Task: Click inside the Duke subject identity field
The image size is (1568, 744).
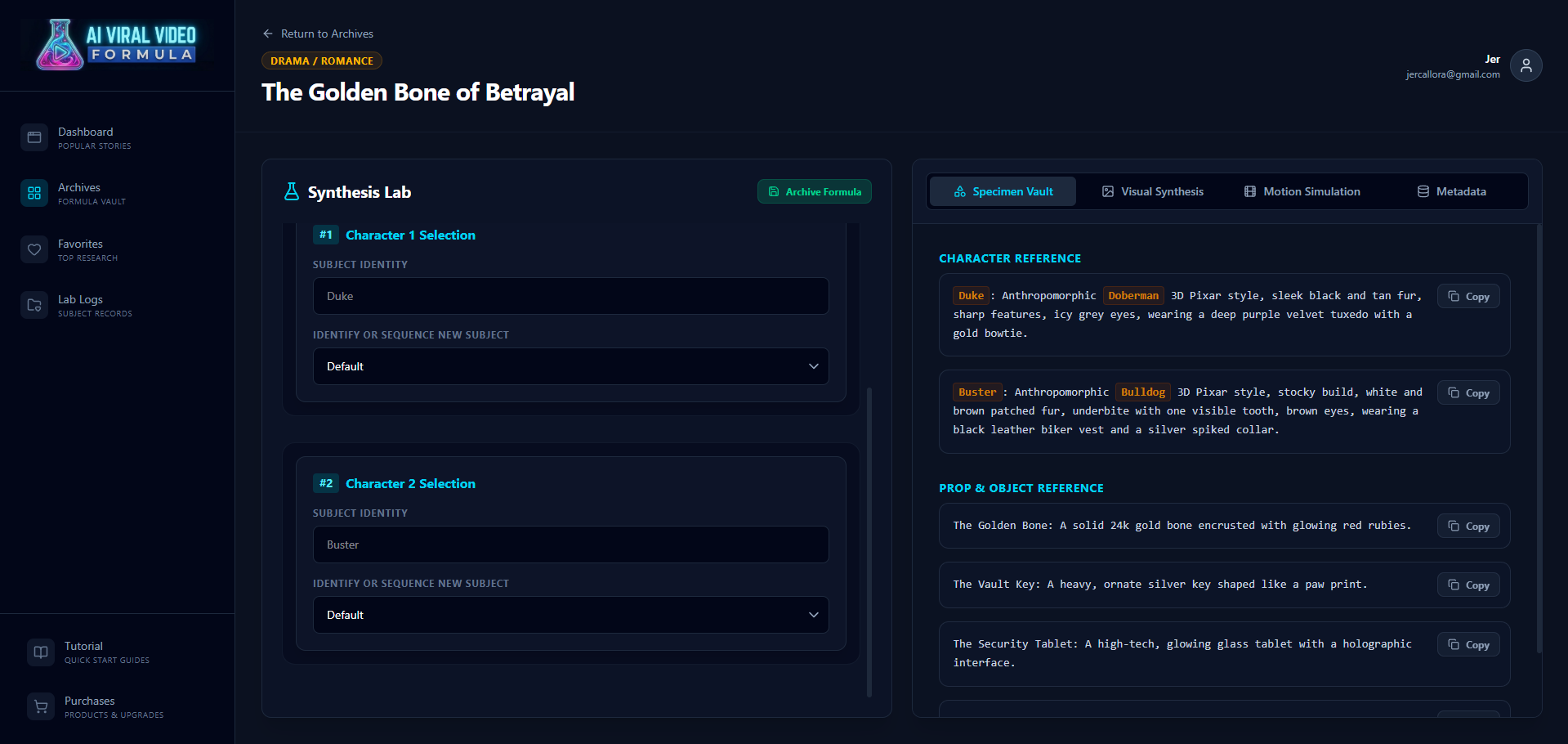Action: coord(570,296)
